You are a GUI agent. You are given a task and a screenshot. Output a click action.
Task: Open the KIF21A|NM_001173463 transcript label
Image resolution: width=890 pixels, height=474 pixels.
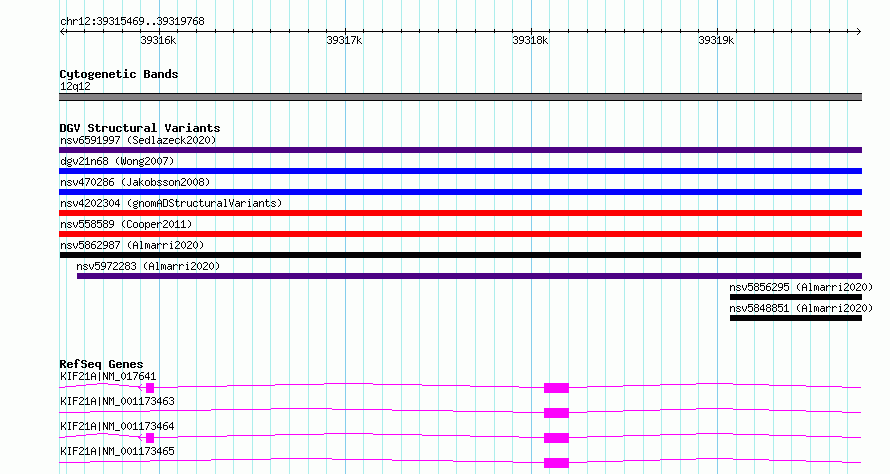point(117,401)
